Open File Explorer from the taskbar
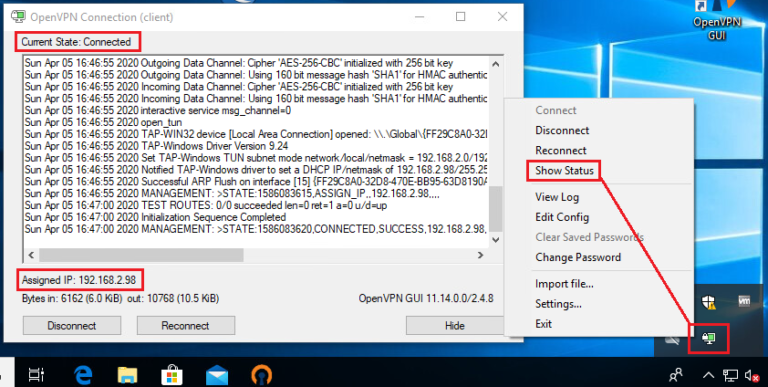 click(127, 375)
